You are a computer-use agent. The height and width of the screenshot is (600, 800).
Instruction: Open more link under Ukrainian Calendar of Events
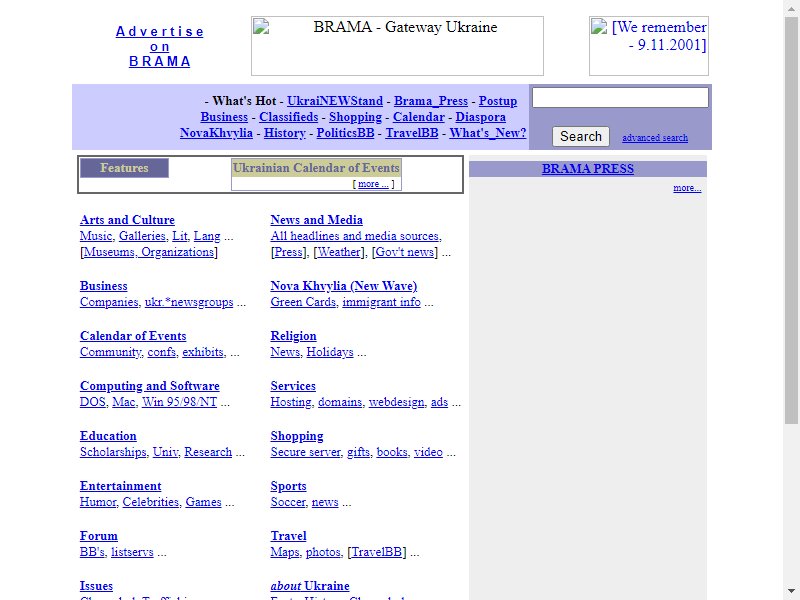373,184
